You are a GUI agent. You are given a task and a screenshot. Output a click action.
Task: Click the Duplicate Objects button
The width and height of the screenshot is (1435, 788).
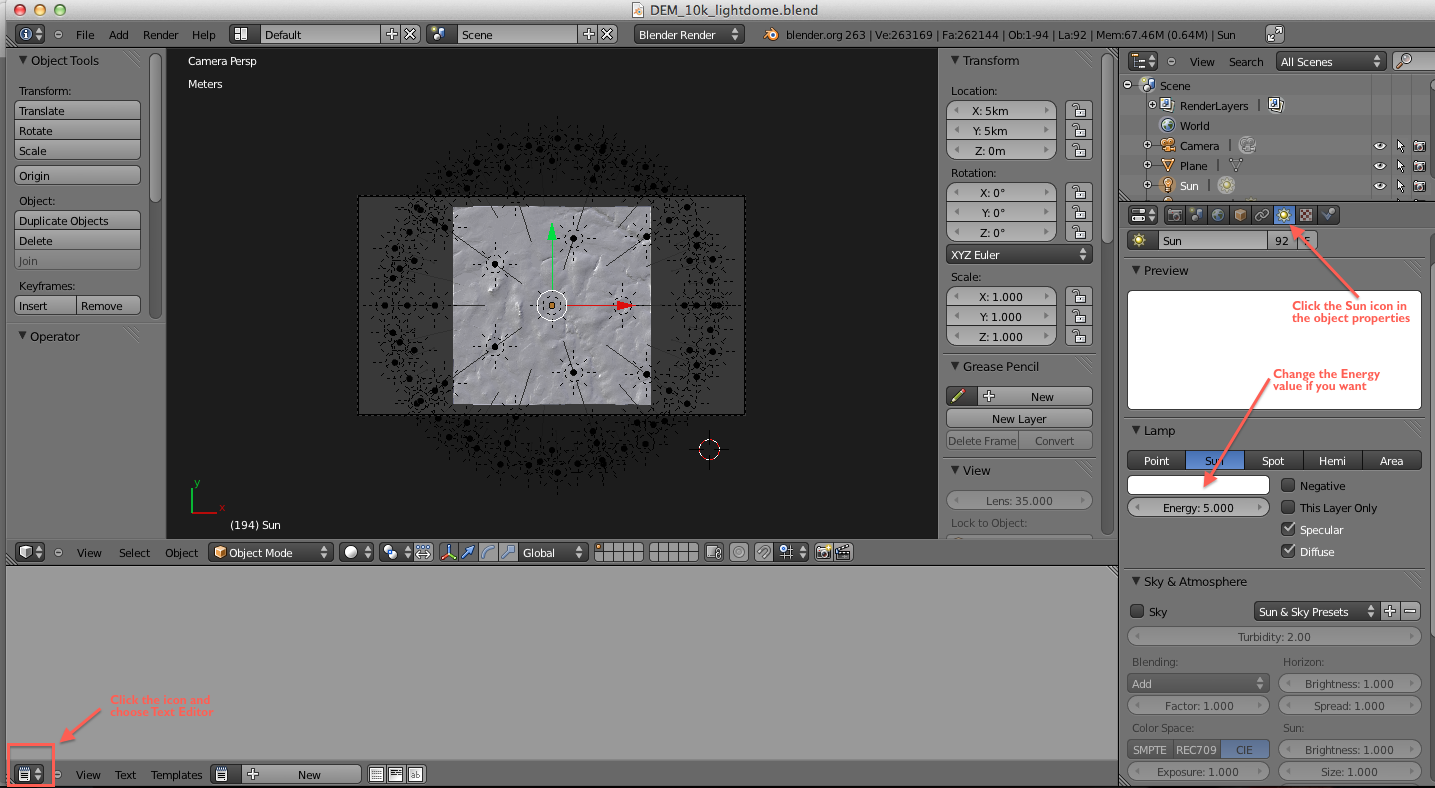[77, 220]
